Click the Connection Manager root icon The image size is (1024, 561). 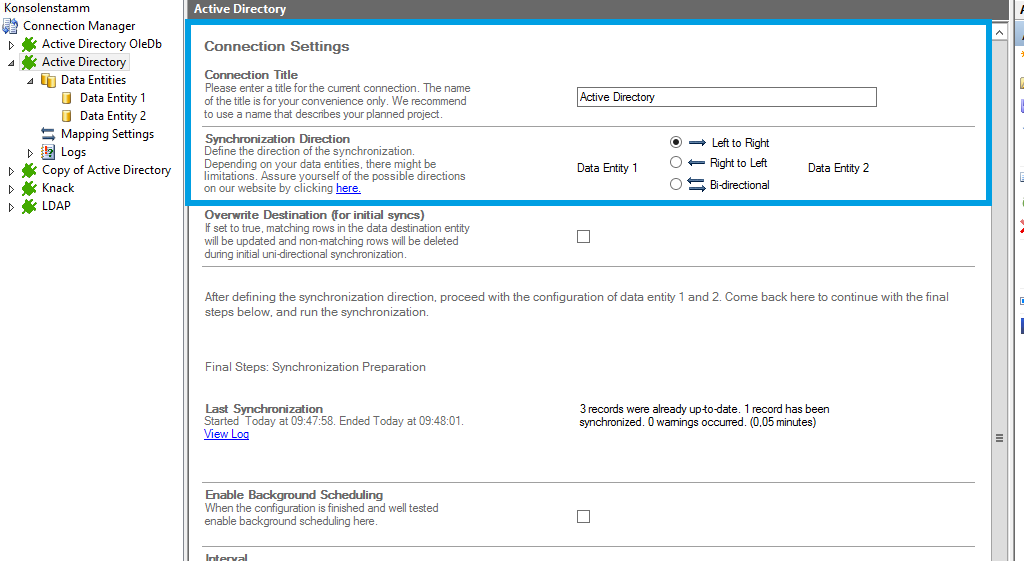coord(10,26)
